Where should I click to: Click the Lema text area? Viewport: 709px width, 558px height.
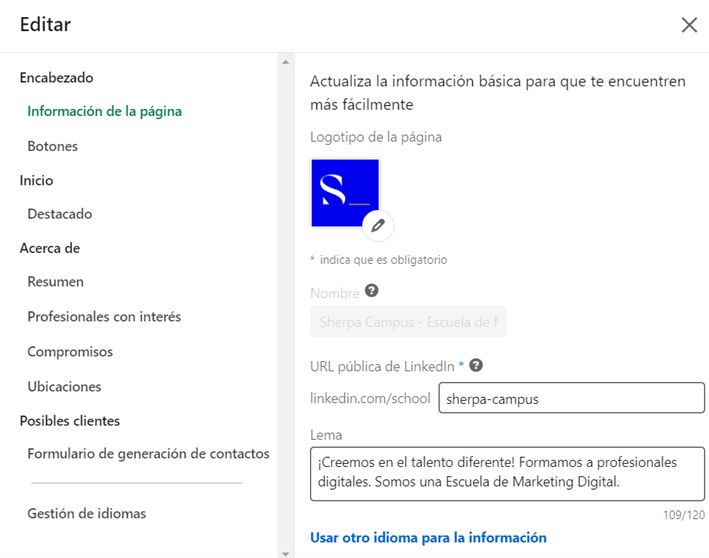[507, 474]
